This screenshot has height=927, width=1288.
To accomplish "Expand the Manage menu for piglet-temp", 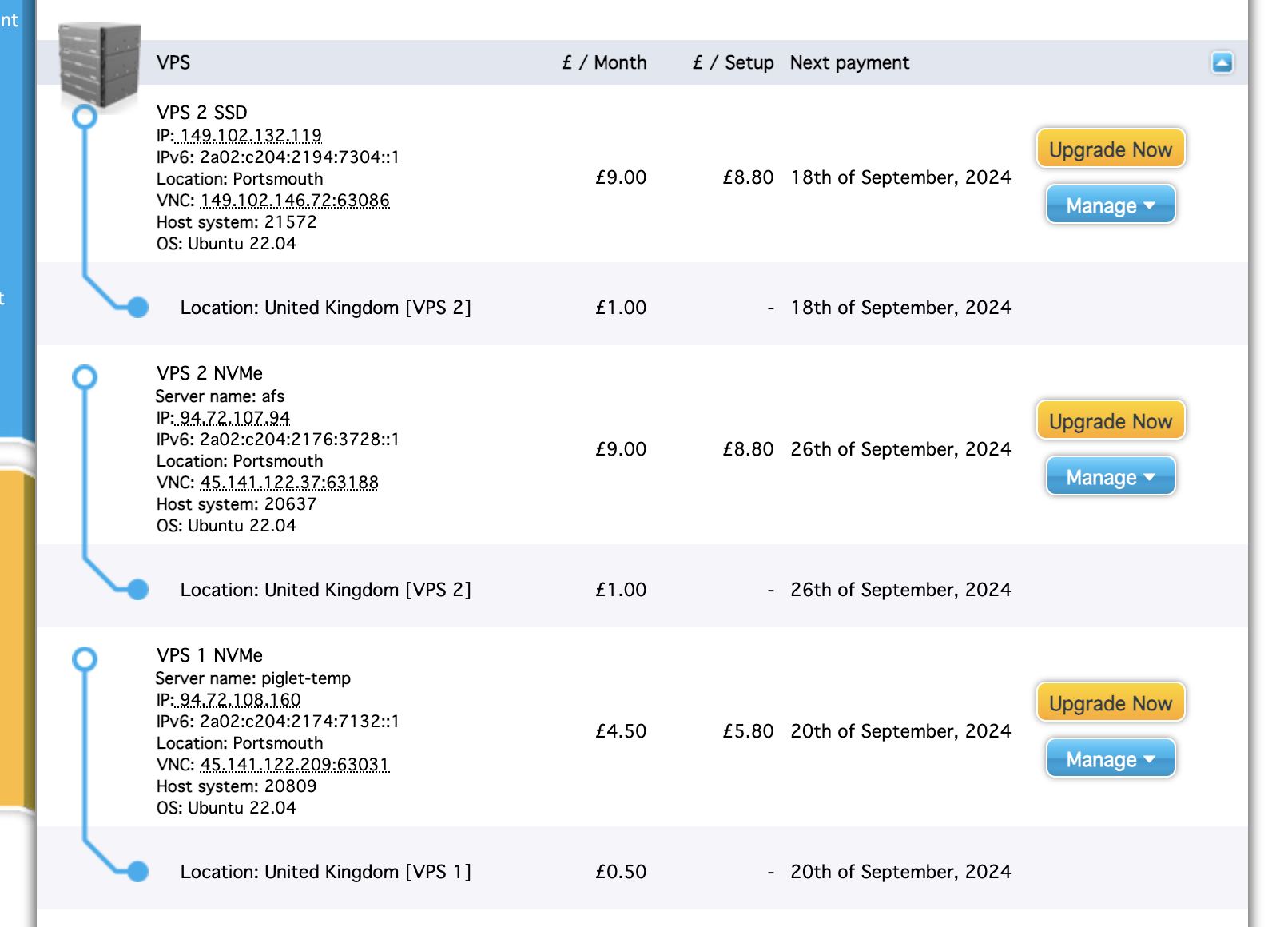I will point(1110,759).
